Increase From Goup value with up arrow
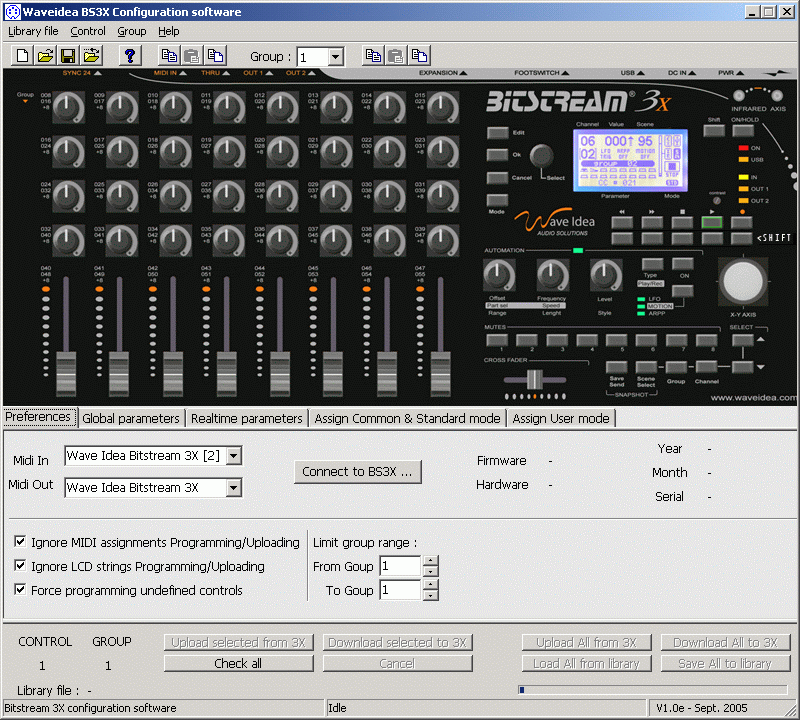The width and height of the screenshot is (800, 720). pos(431,560)
